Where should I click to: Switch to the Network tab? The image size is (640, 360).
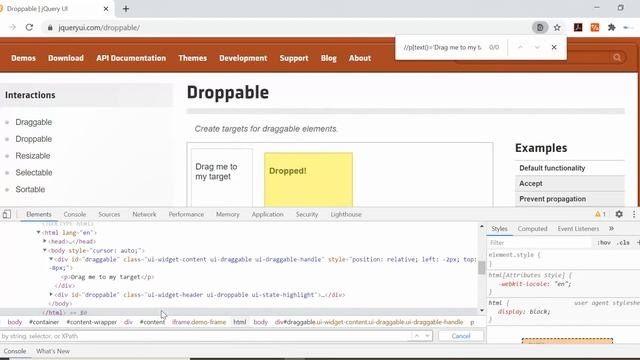(x=144, y=214)
